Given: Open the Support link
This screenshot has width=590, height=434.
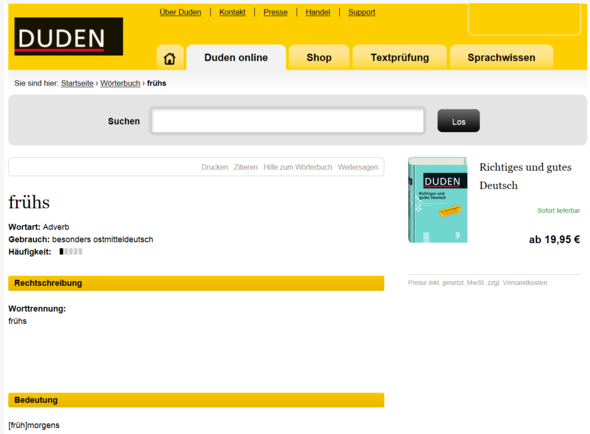Looking at the screenshot, I should pyautogui.click(x=362, y=12).
